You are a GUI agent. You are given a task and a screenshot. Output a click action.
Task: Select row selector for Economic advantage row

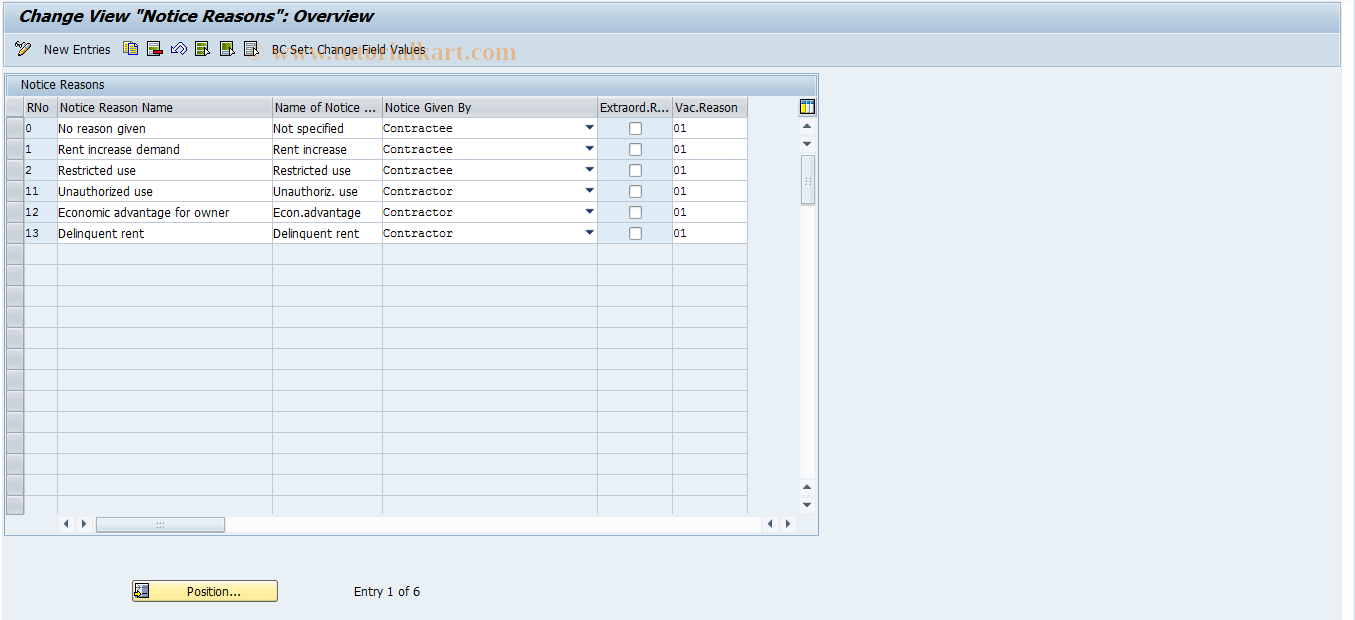coord(14,212)
